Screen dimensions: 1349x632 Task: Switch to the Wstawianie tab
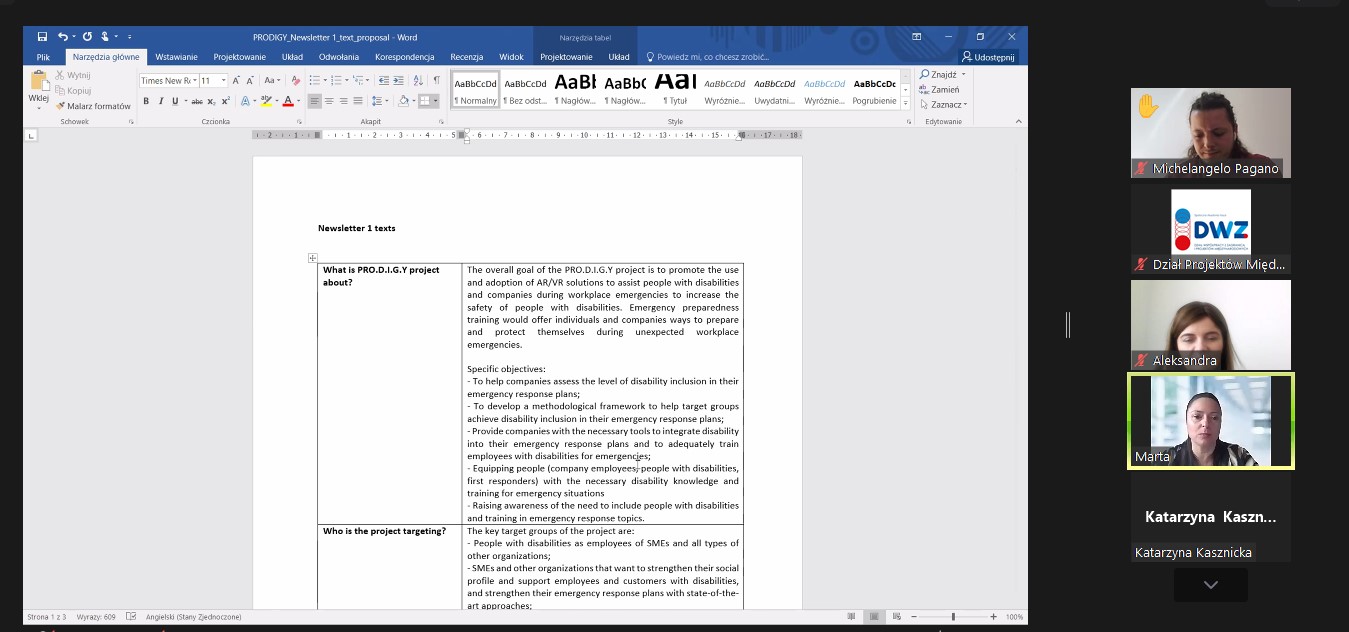tap(176, 57)
